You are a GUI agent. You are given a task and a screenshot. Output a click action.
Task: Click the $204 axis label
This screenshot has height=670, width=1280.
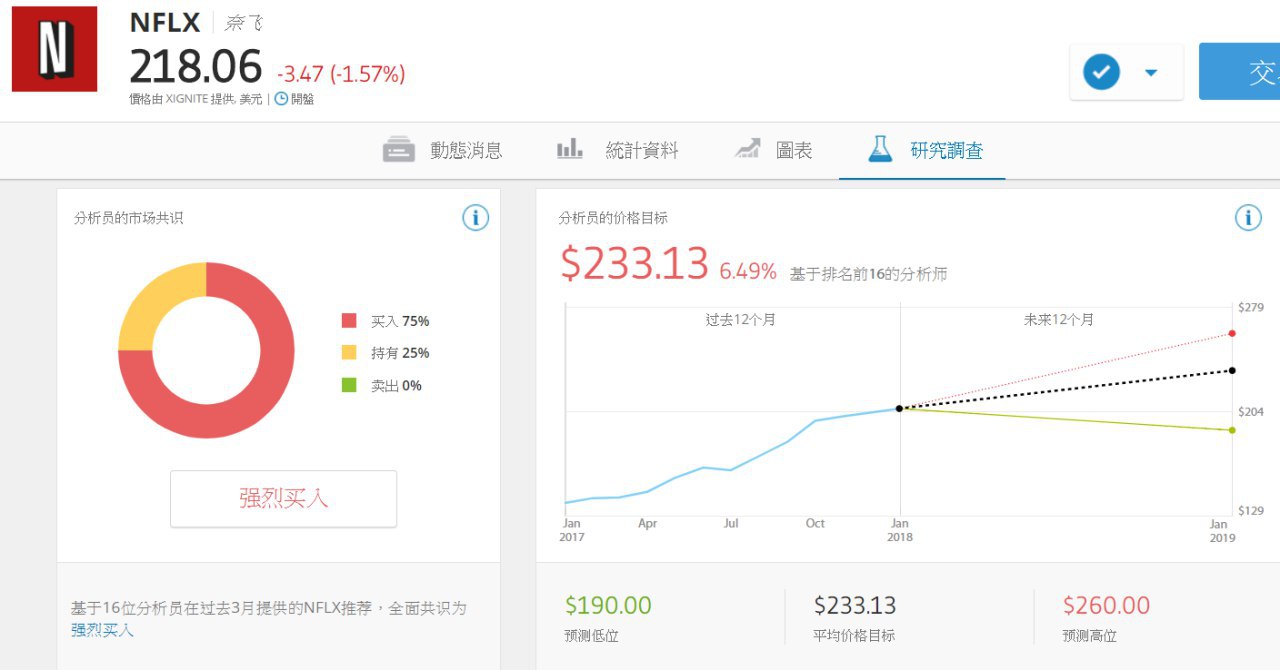pyautogui.click(x=1251, y=411)
